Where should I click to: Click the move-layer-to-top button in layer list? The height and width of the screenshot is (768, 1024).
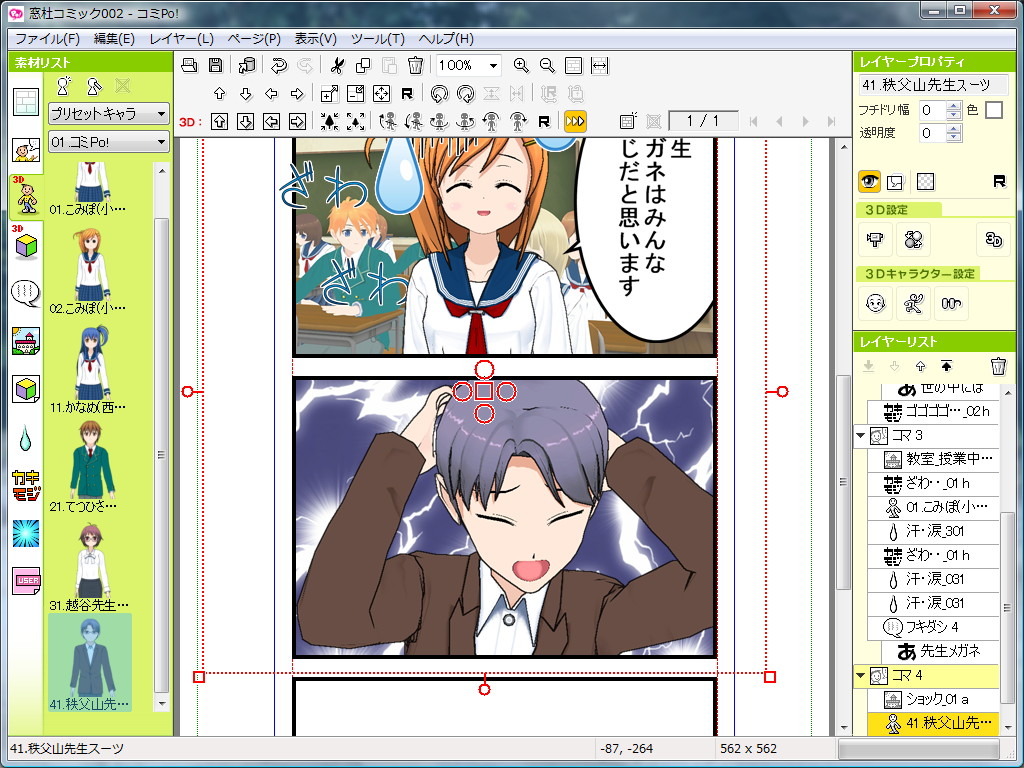point(946,366)
